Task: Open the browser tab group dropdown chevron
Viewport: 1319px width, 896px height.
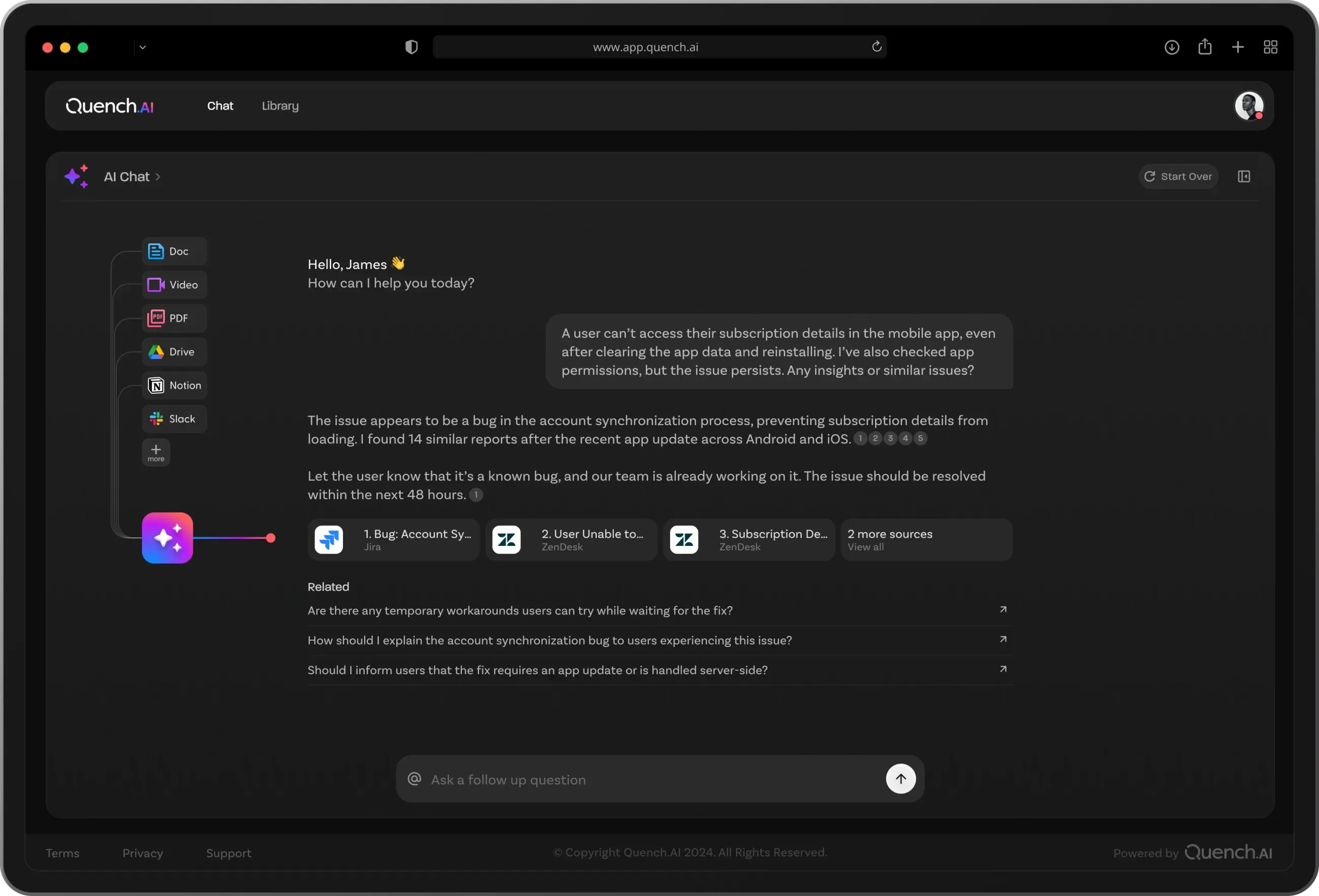Action: [143, 48]
